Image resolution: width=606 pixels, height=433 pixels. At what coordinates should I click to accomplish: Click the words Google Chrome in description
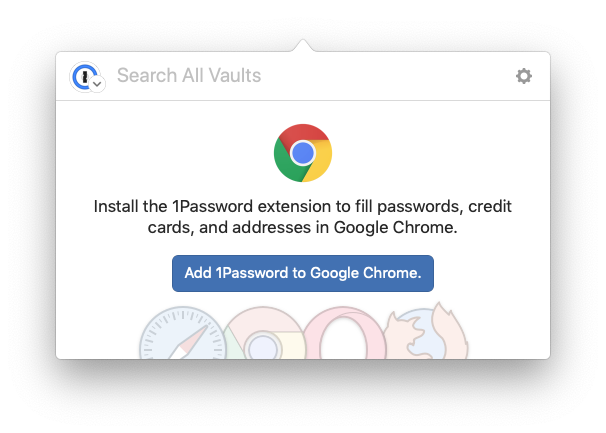point(395,227)
